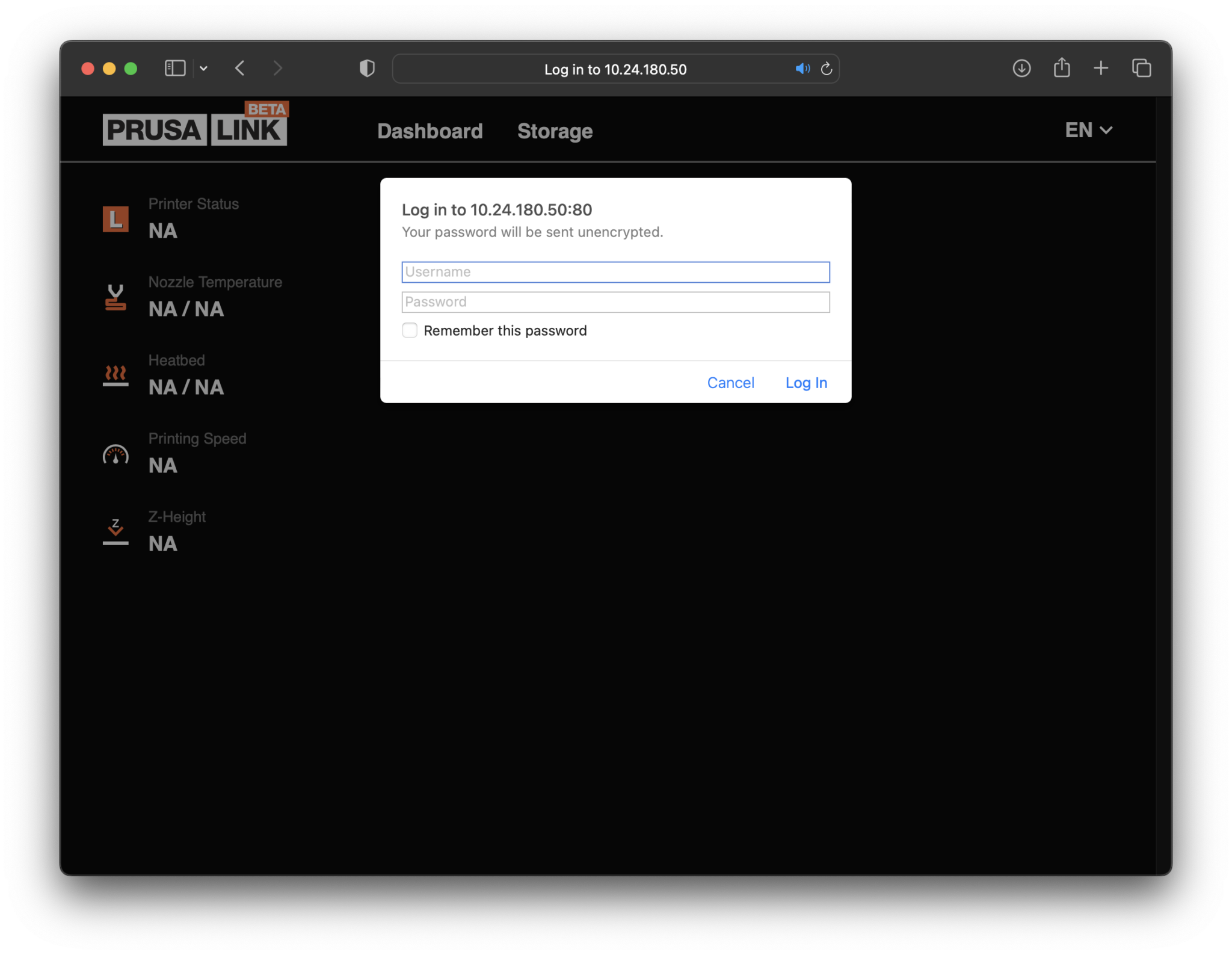The image size is (1232, 955).
Task: Click the Share icon in toolbar
Action: pyautogui.click(x=1062, y=67)
